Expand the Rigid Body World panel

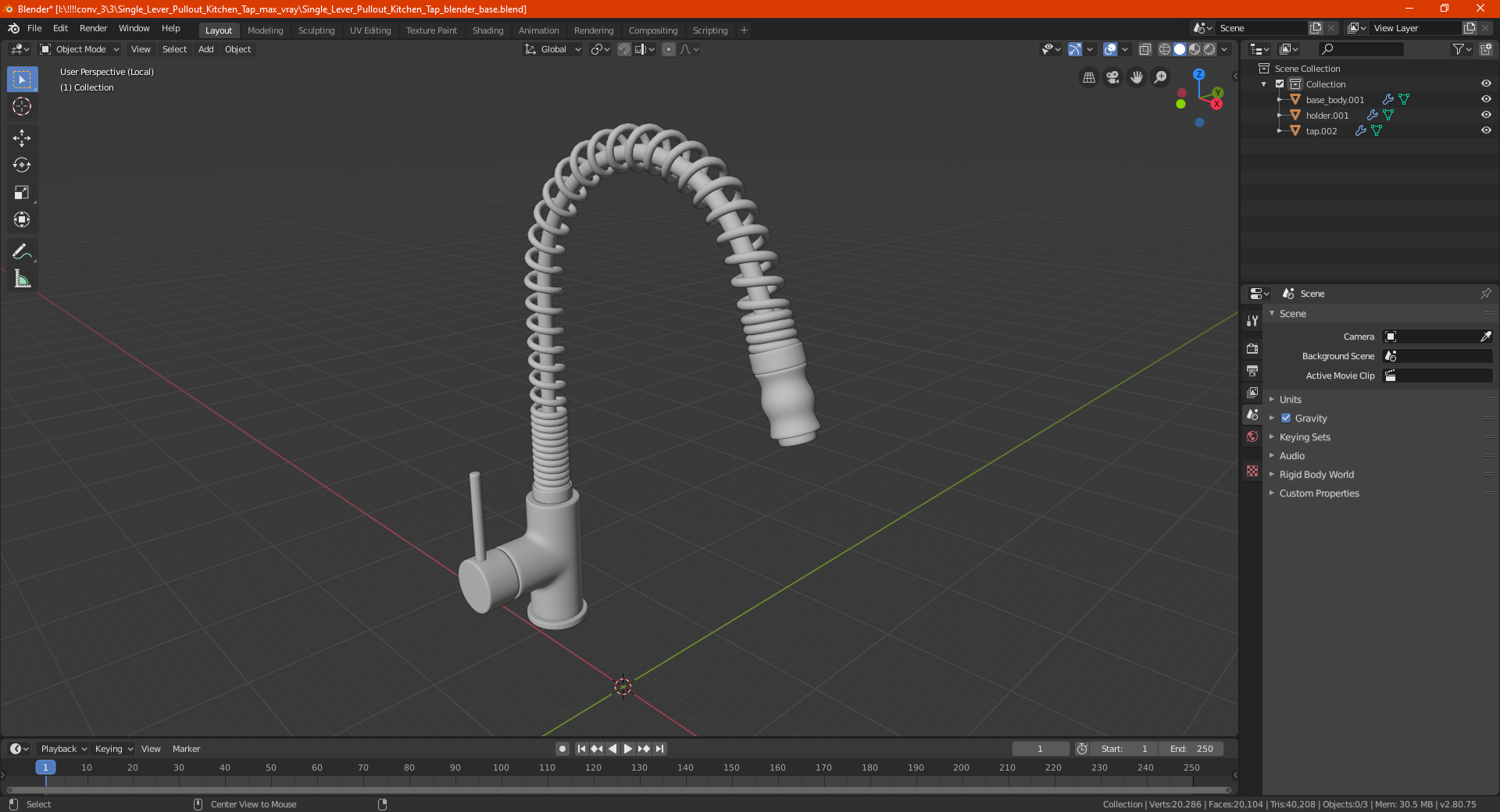coord(1316,474)
